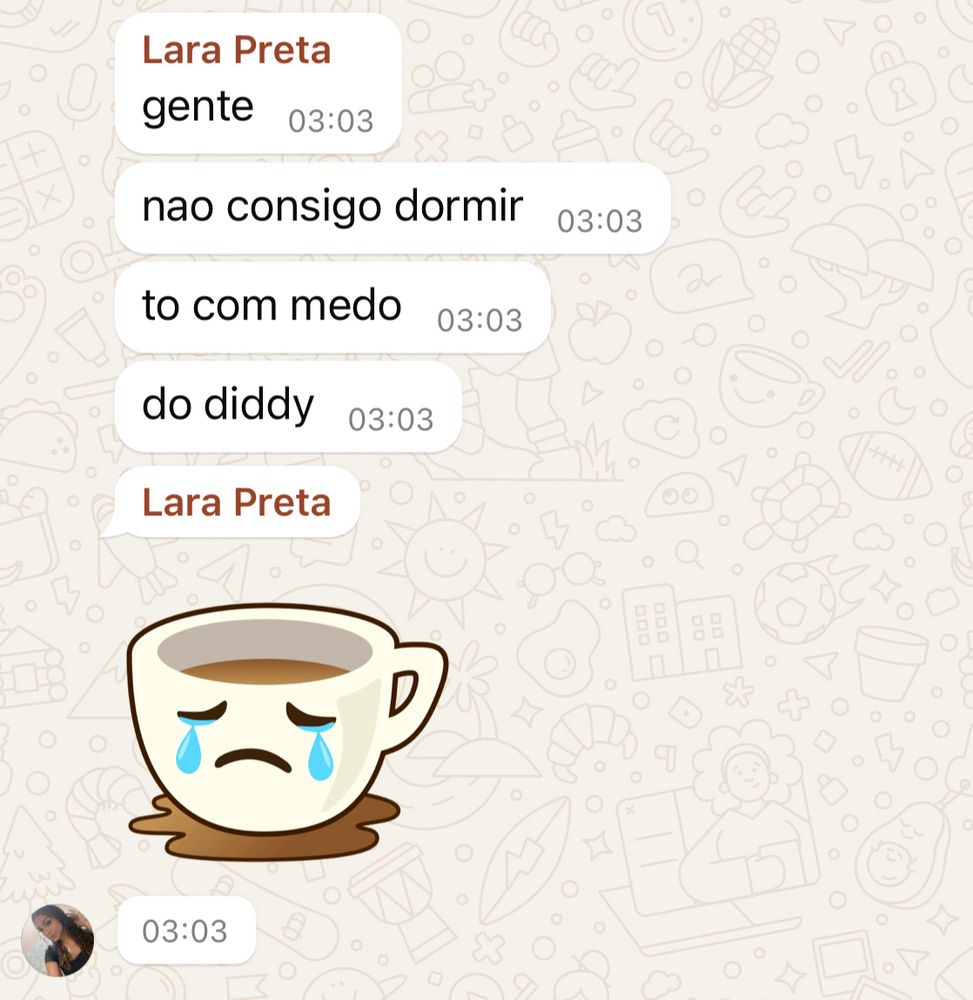973x1000 pixels.
Task: Click the American football doodle in the wallpaper
Action: [x=886, y=466]
